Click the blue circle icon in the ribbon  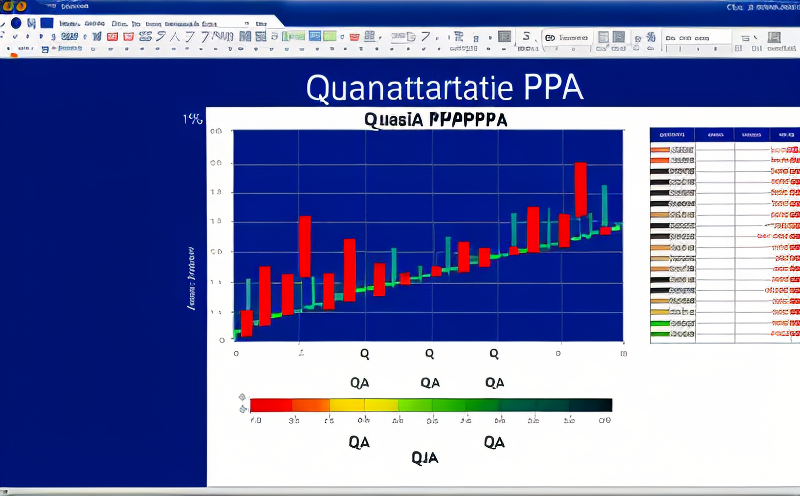point(16,23)
